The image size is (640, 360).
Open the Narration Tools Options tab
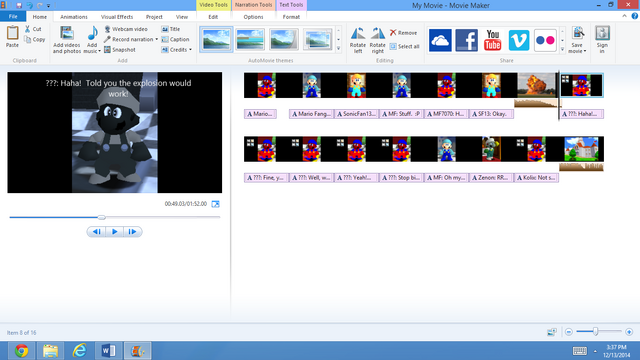point(253,17)
